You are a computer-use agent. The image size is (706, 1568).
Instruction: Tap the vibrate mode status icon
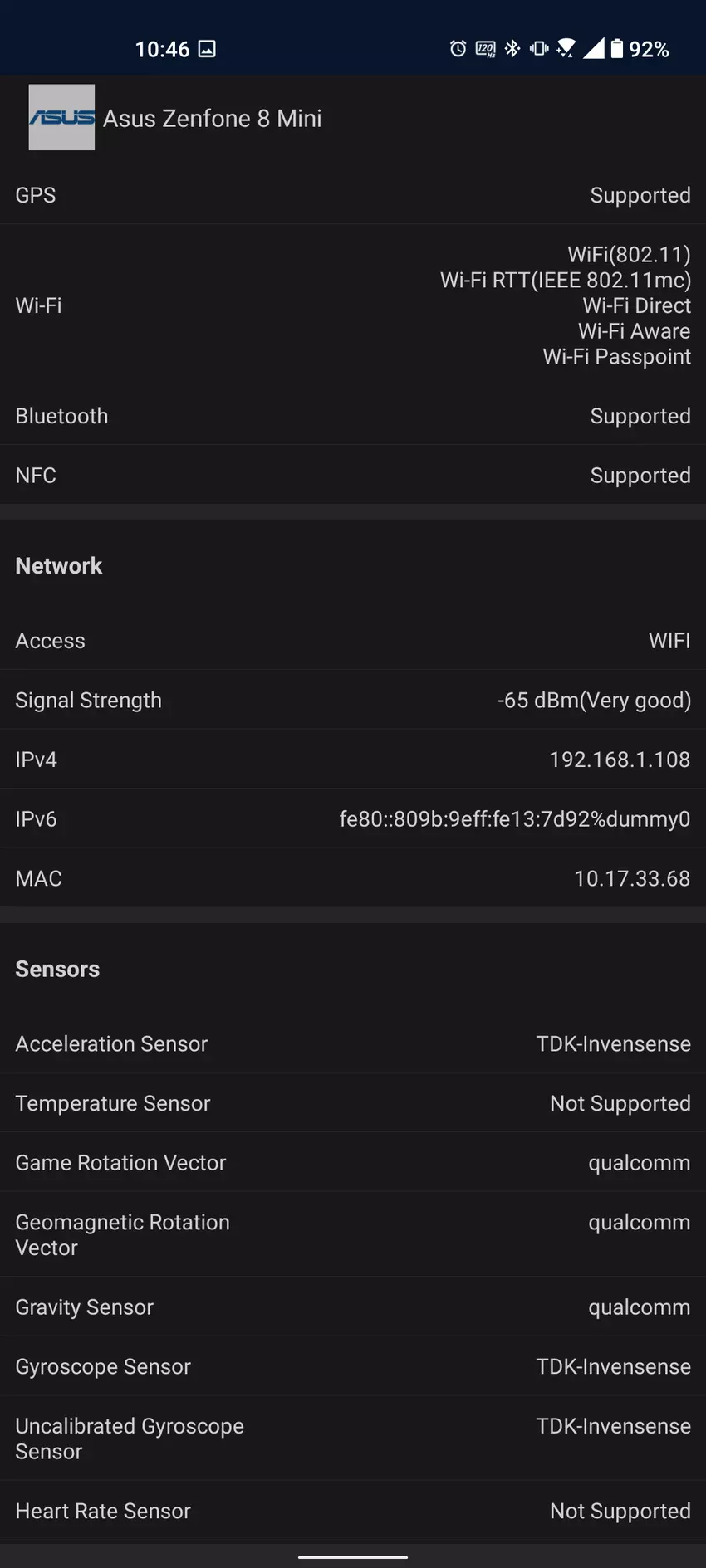(539, 49)
